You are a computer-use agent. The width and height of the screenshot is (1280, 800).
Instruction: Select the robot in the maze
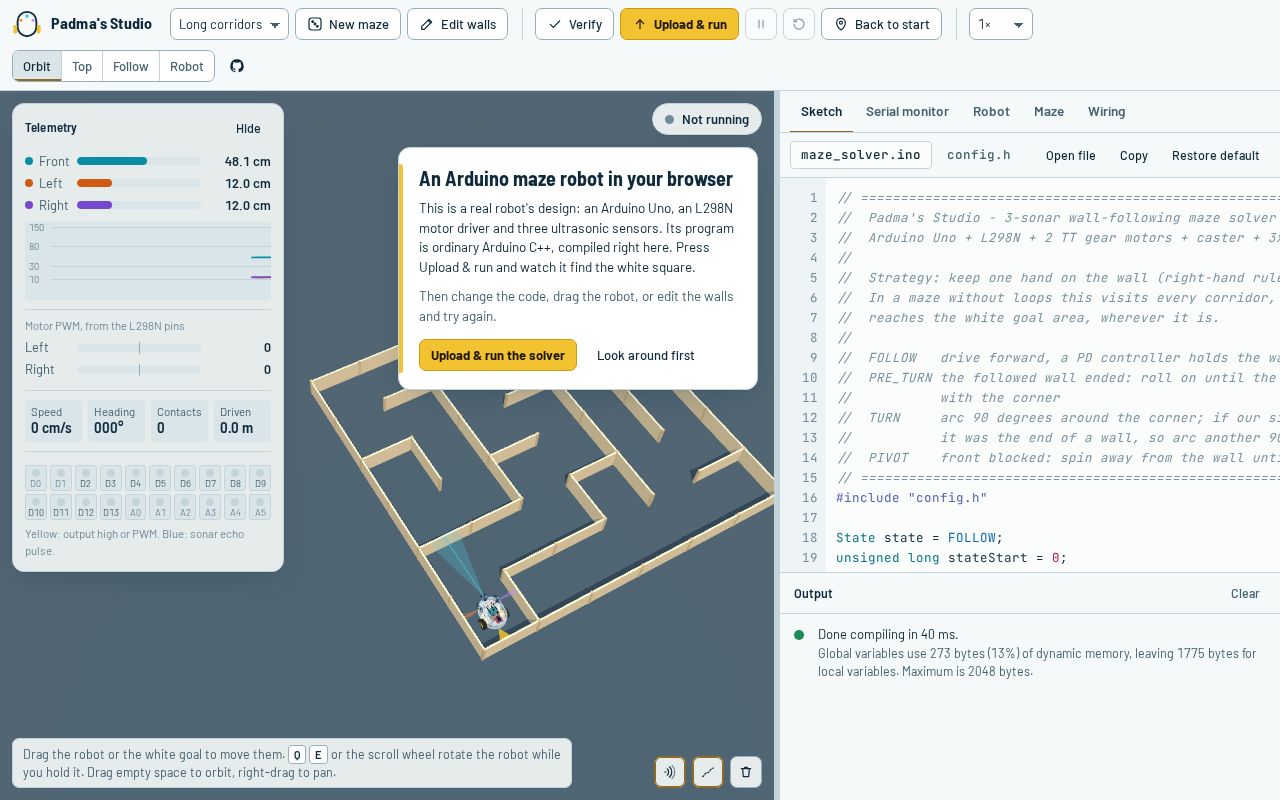(492, 611)
